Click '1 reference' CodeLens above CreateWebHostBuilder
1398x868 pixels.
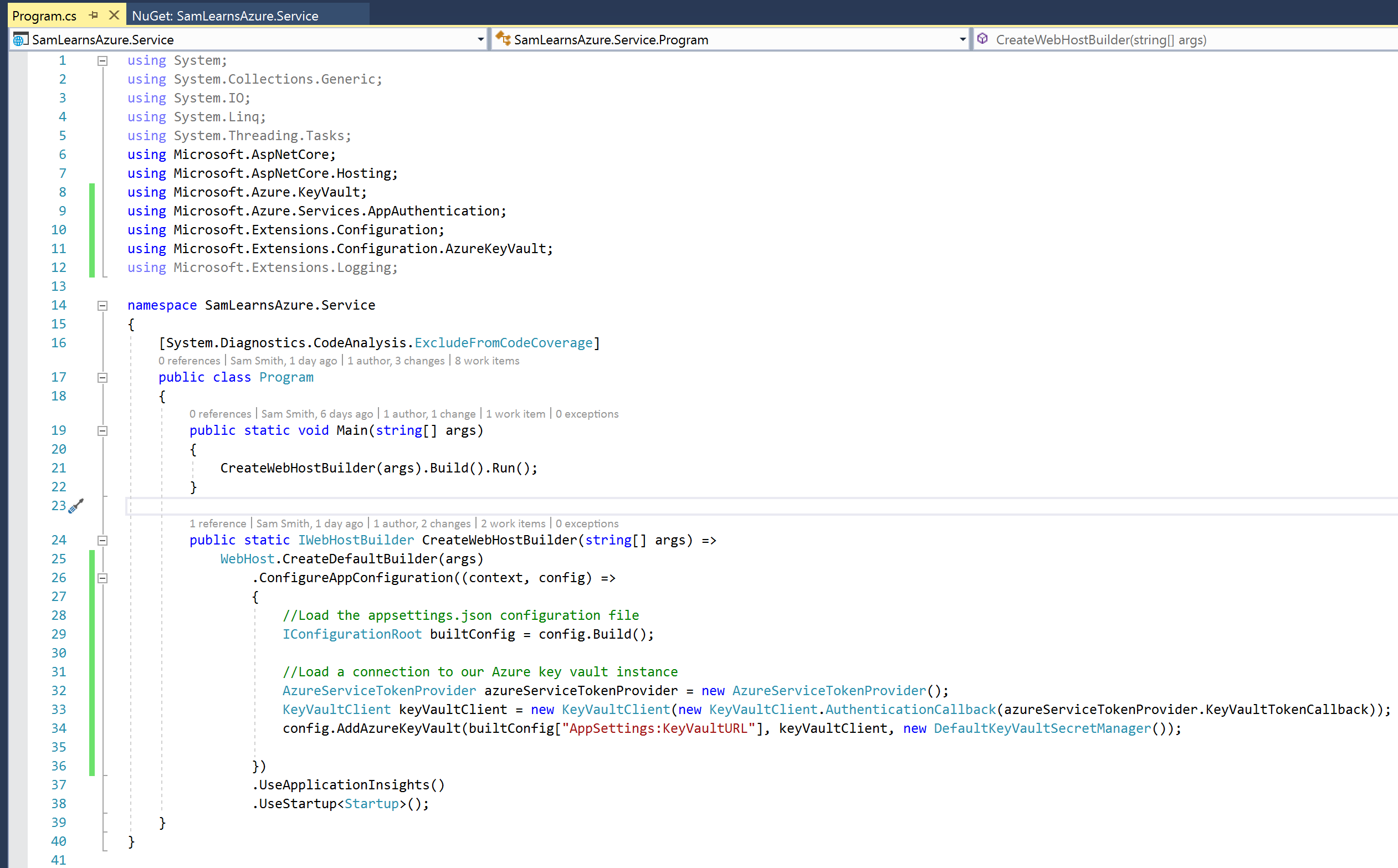[x=218, y=524]
